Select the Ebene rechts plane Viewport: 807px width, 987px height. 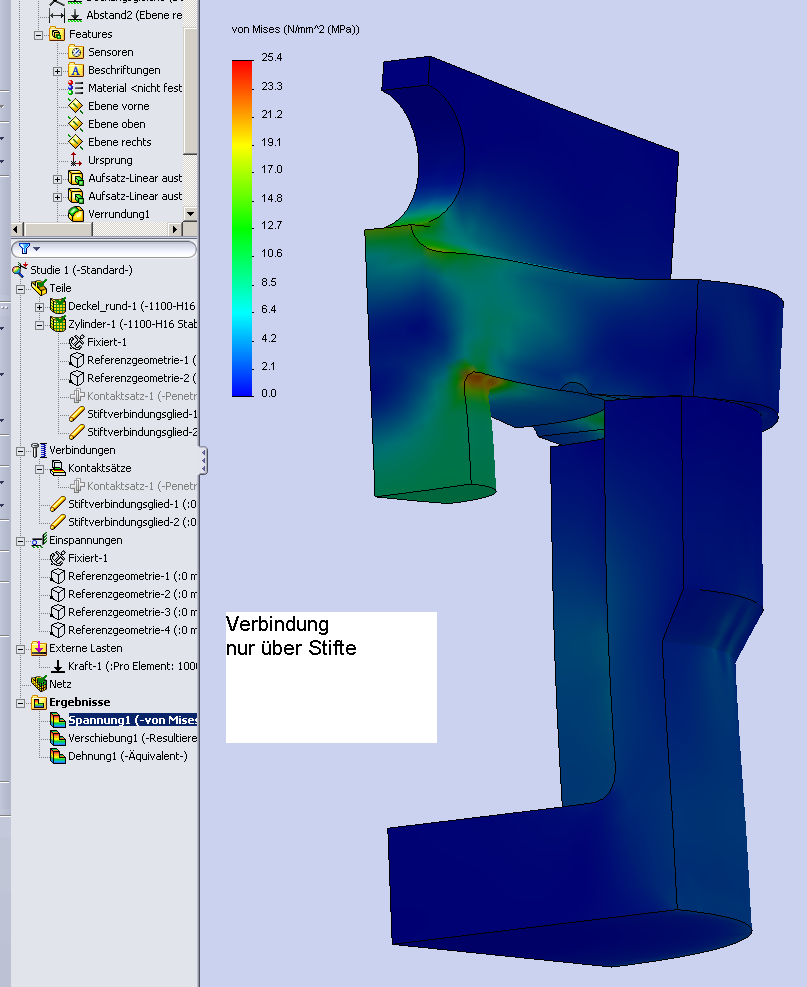coord(120,142)
